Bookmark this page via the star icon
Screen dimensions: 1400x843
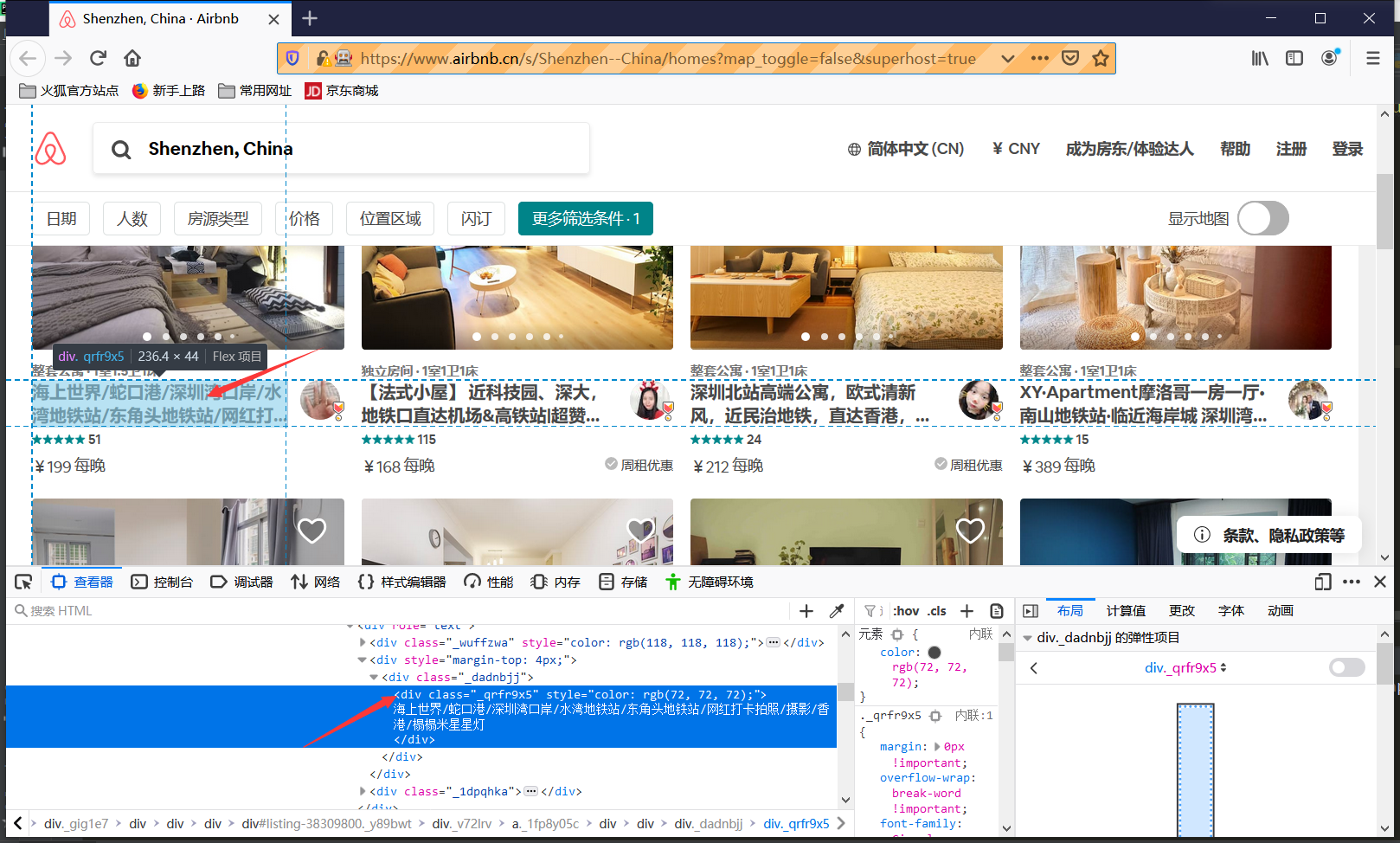(x=1100, y=58)
